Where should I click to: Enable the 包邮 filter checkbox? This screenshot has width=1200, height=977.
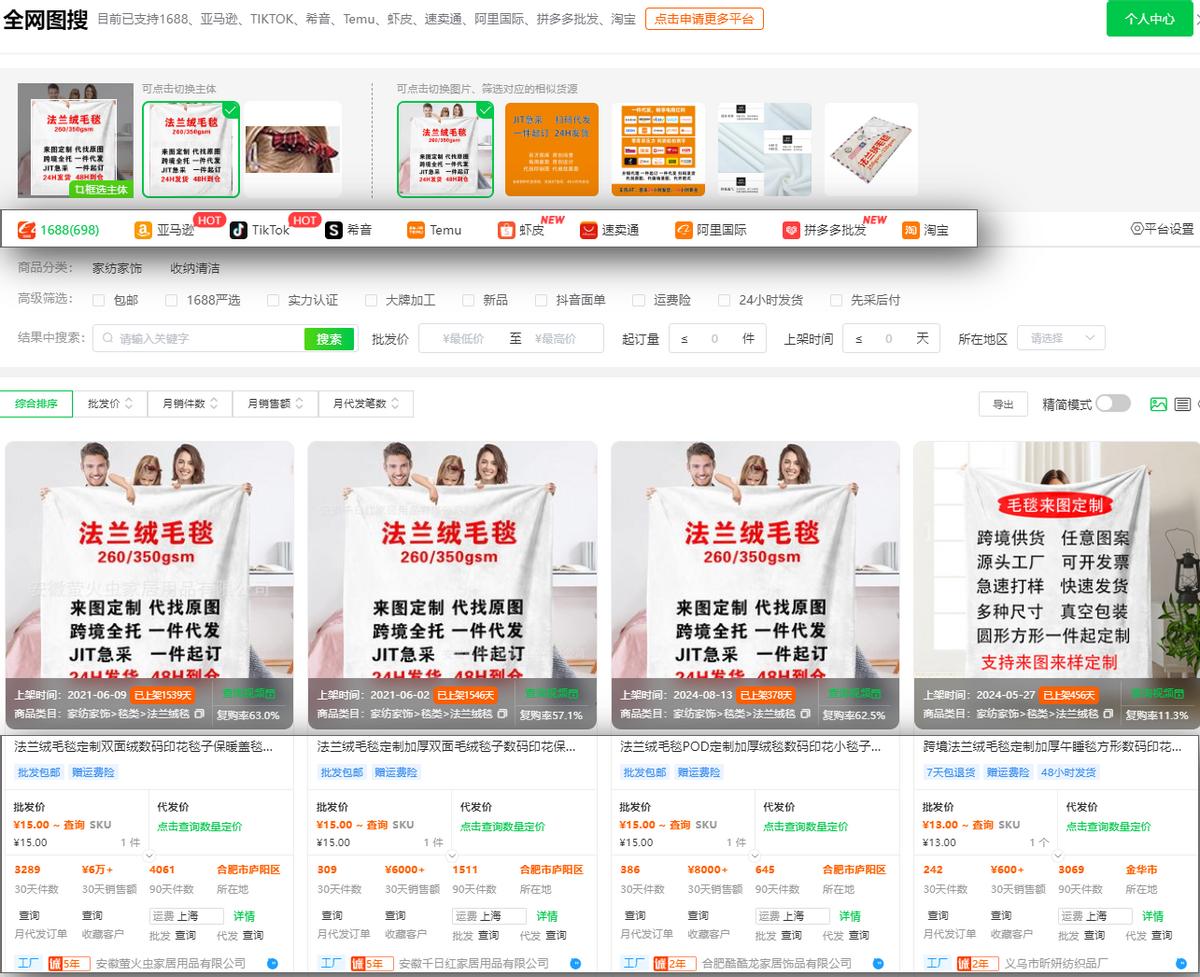[x=98, y=300]
